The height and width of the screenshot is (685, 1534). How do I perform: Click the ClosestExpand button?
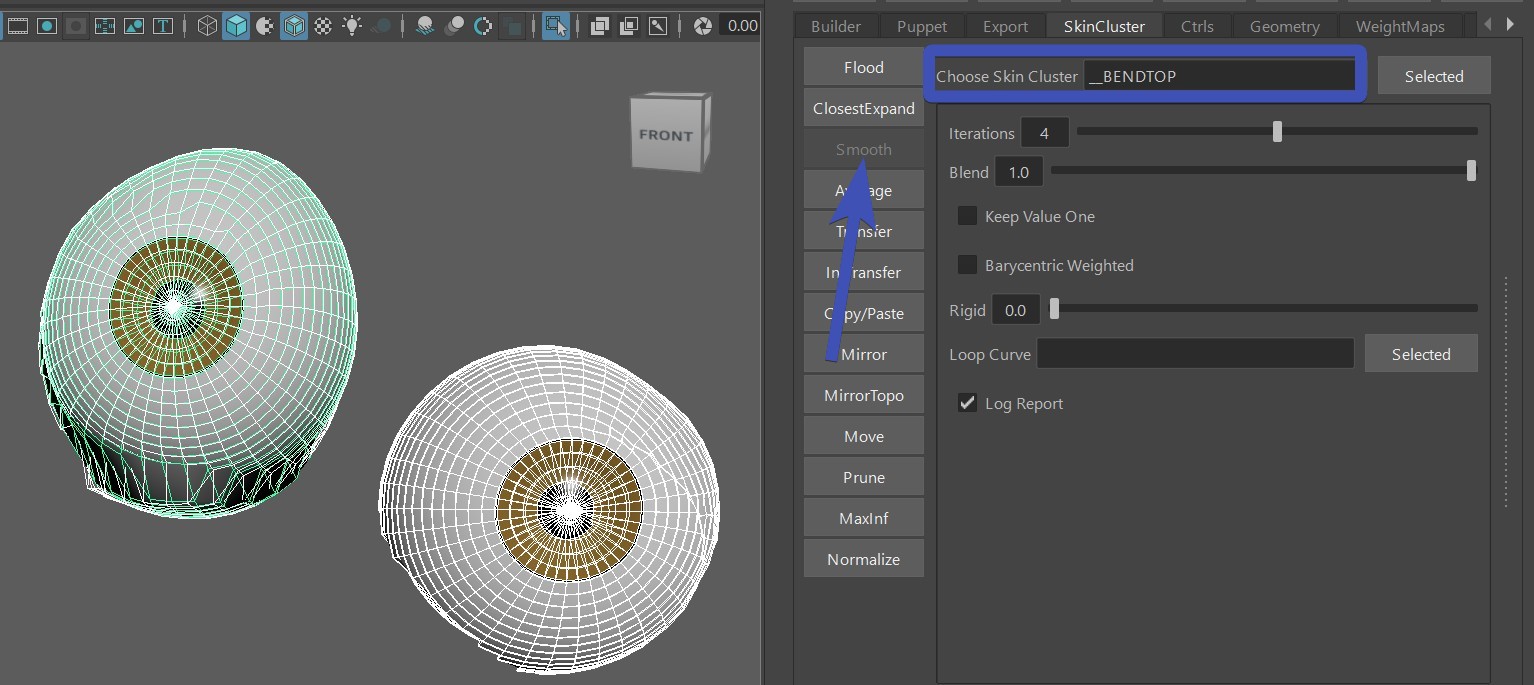[864, 108]
